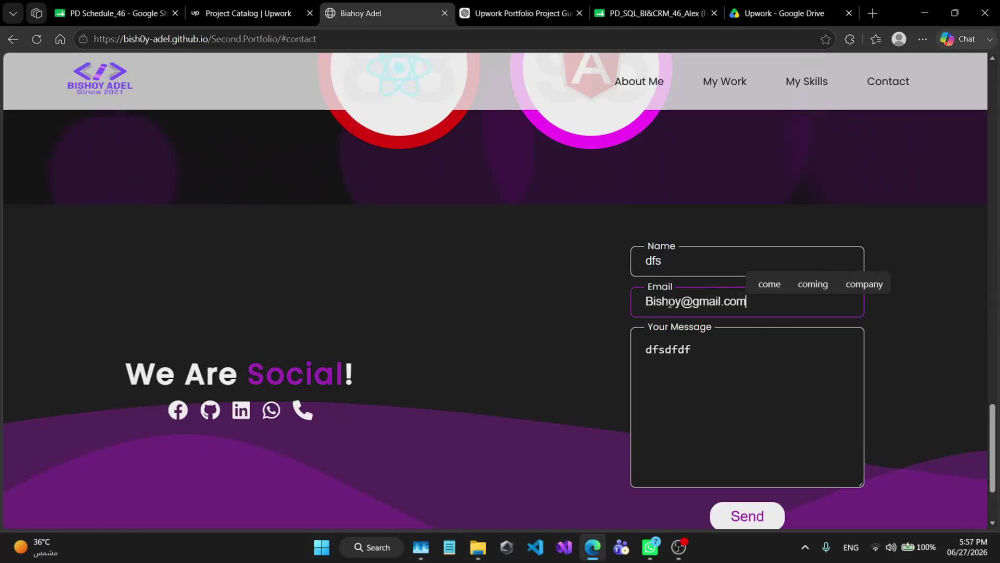Click the Your Message textarea
This screenshot has width=1000, height=563.
(747, 407)
